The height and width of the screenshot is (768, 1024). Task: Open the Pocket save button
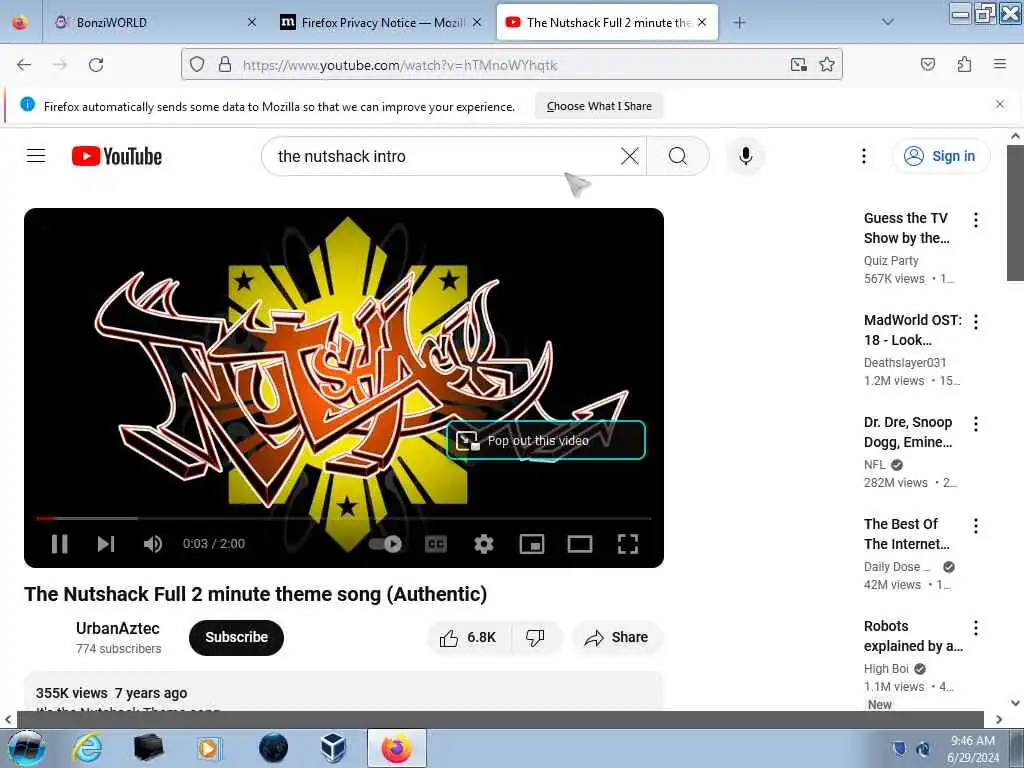(928, 65)
